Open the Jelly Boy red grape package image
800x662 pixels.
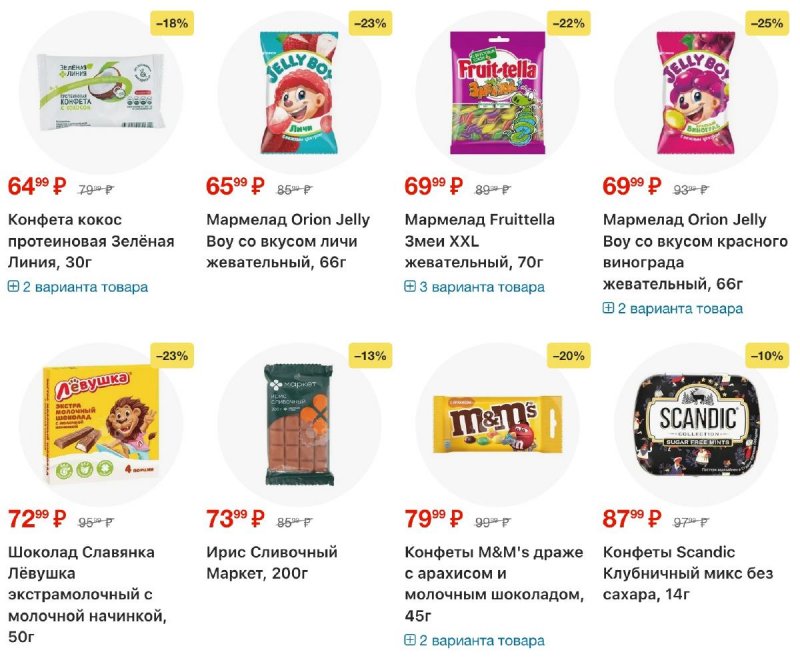click(696, 93)
